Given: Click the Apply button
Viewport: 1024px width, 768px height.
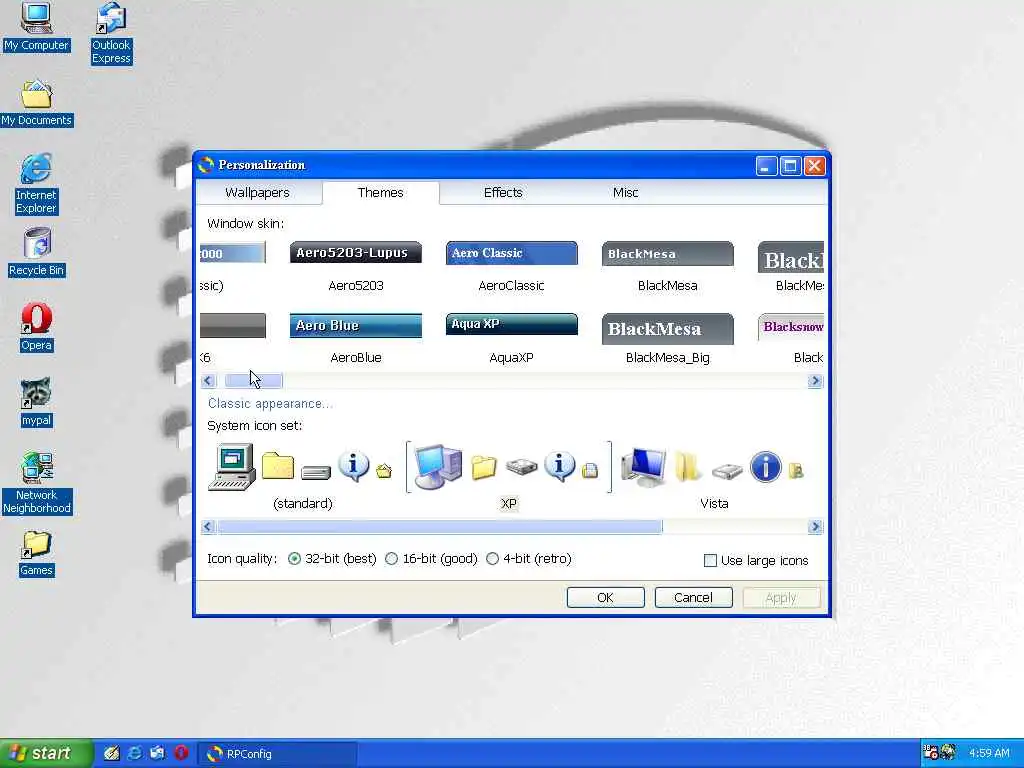Looking at the screenshot, I should (781, 598).
